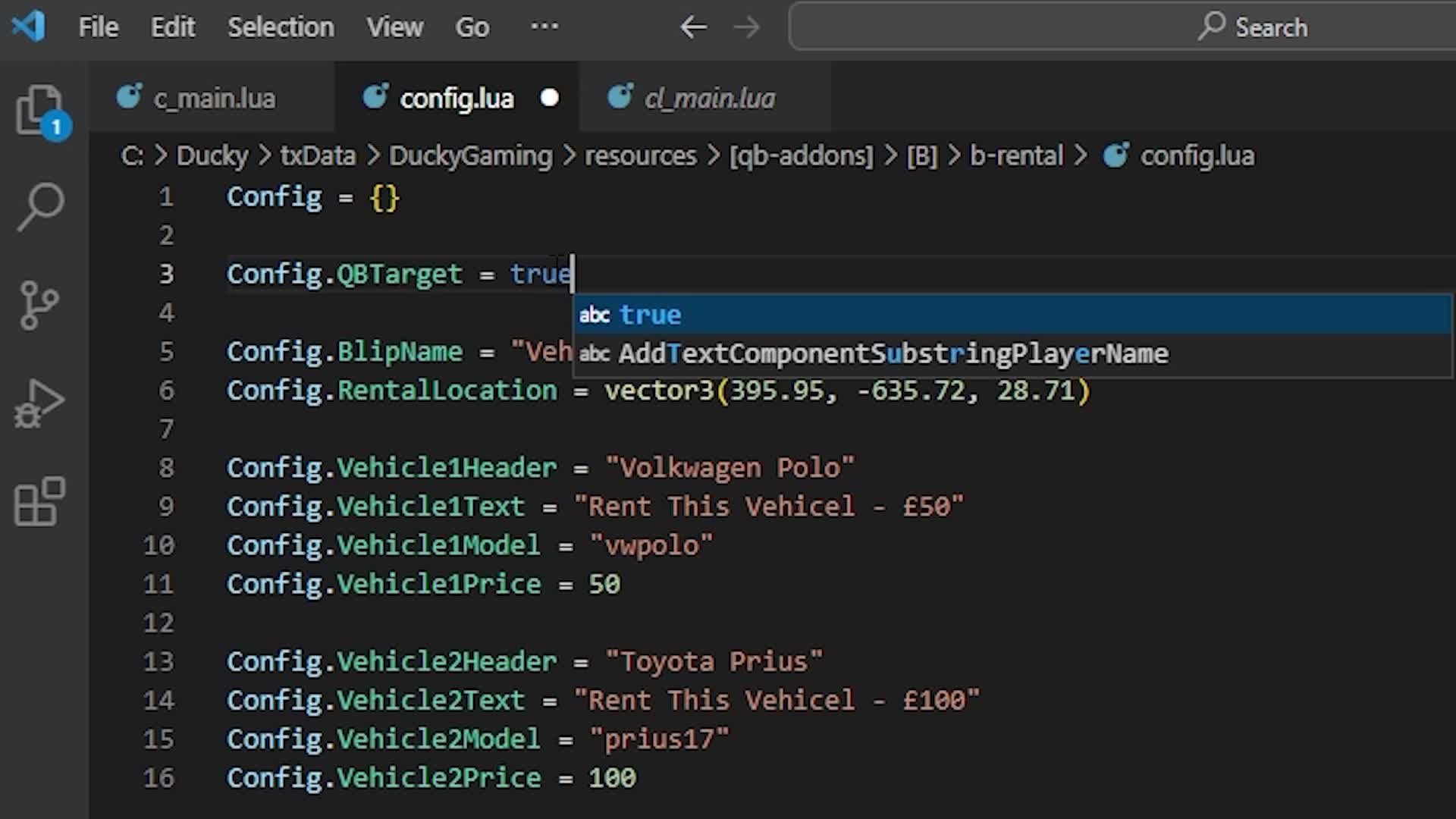Click the Go Forward arrow
Viewport: 1456px width, 819px height.
pos(747,27)
